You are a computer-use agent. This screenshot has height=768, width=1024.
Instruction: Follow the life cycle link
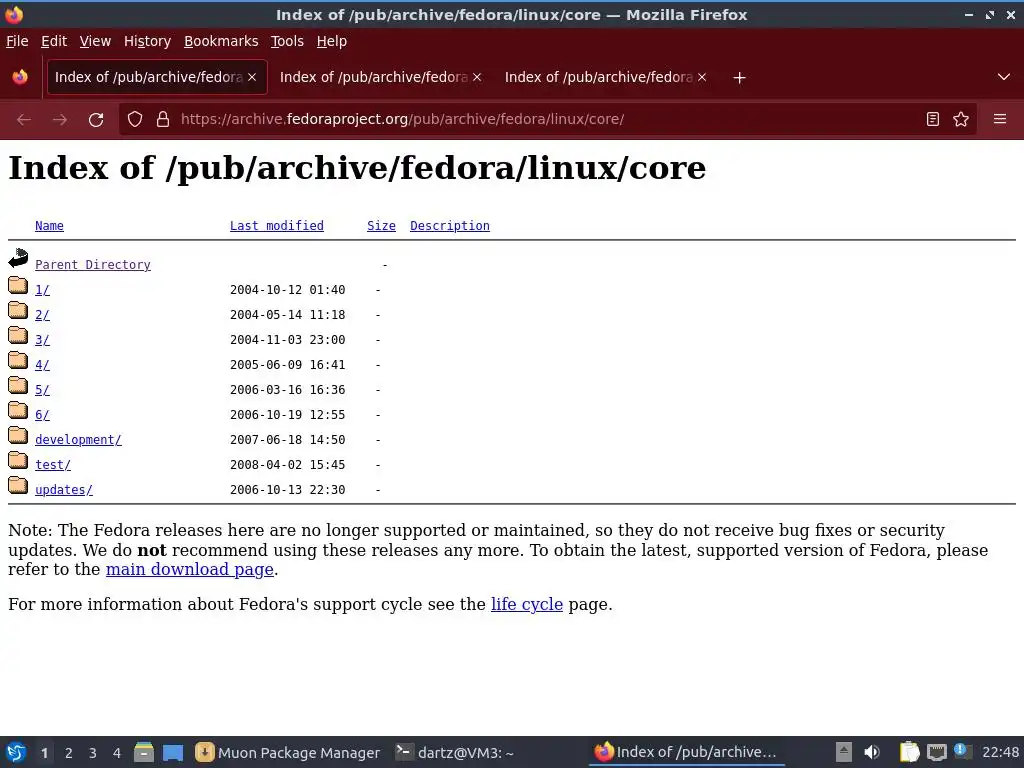point(527,604)
